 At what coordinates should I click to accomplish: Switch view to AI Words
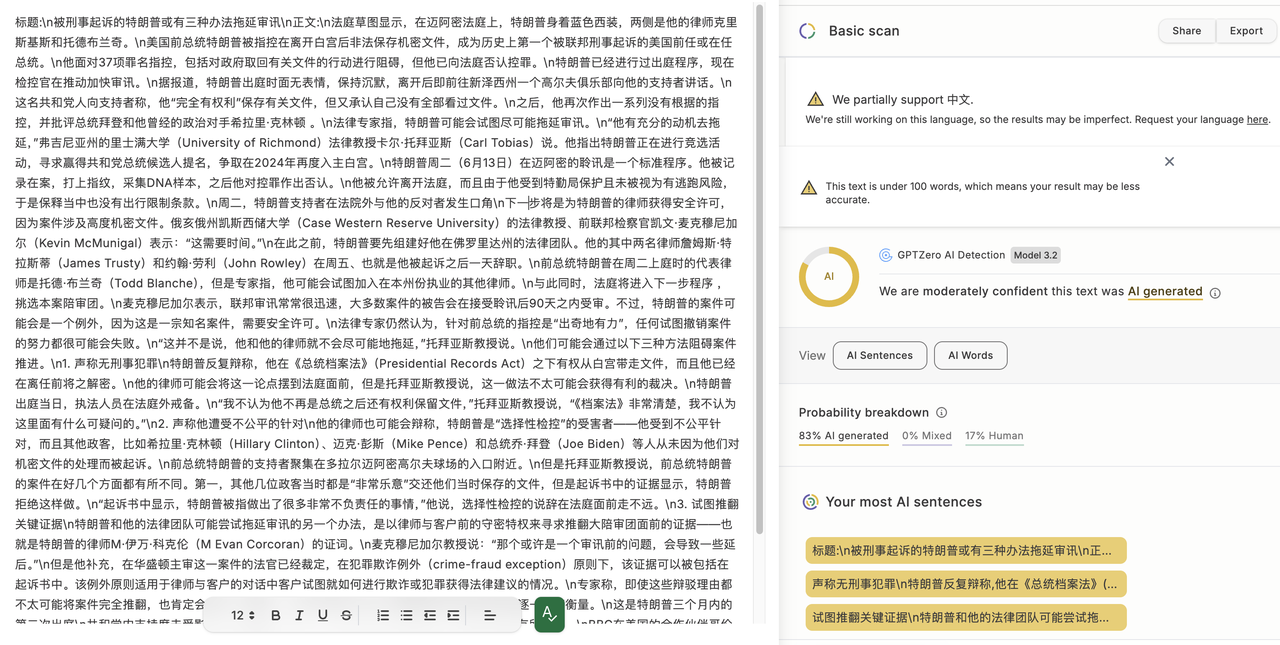[970, 355]
